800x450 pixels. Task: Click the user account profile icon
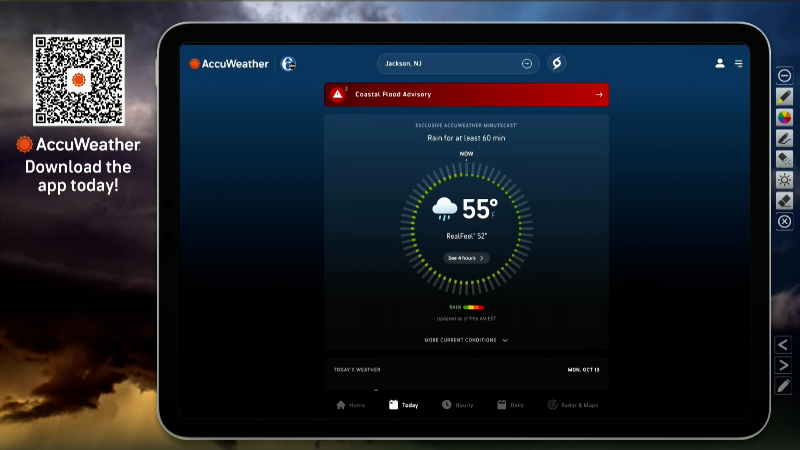click(719, 63)
